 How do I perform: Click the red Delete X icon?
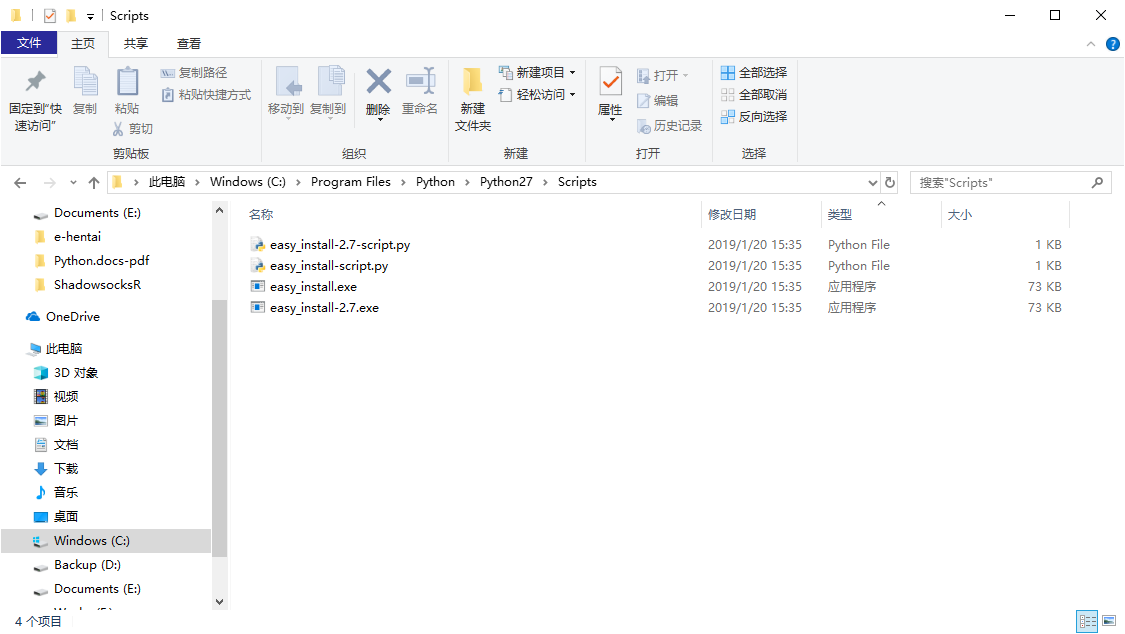378,82
